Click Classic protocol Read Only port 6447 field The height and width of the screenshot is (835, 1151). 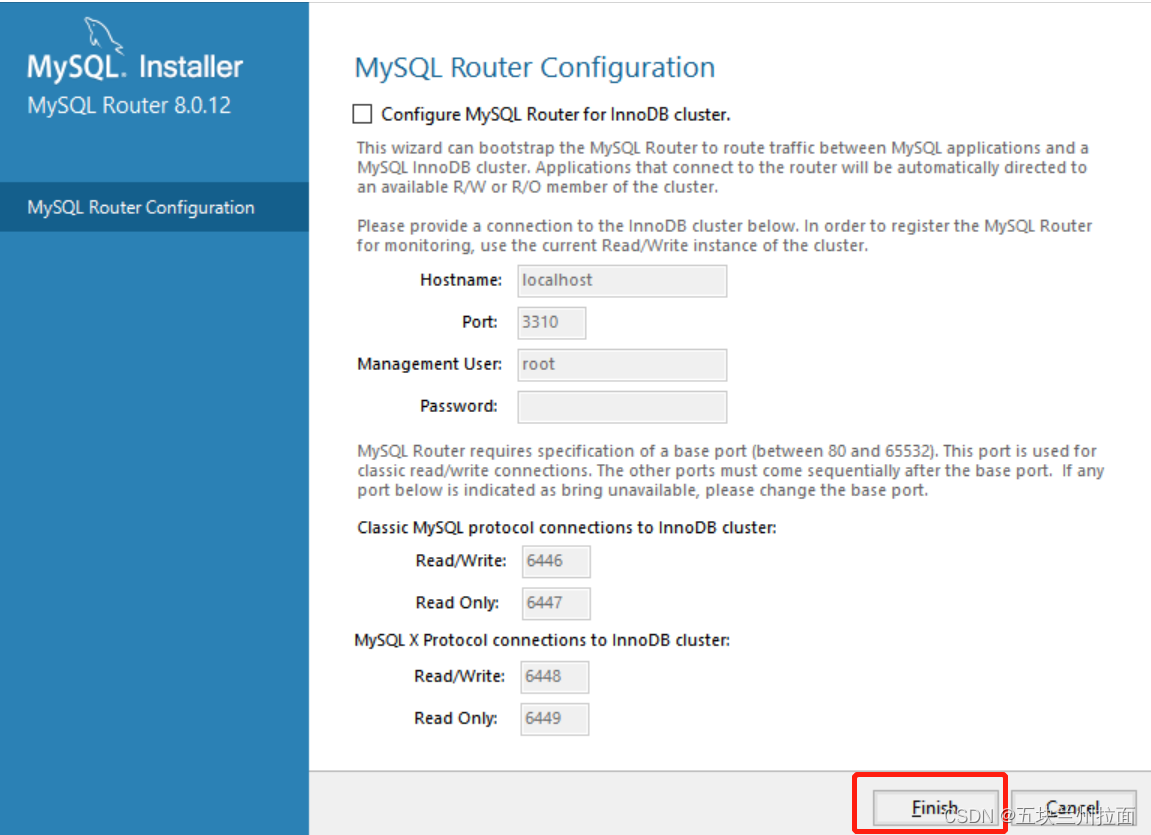pos(556,603)
